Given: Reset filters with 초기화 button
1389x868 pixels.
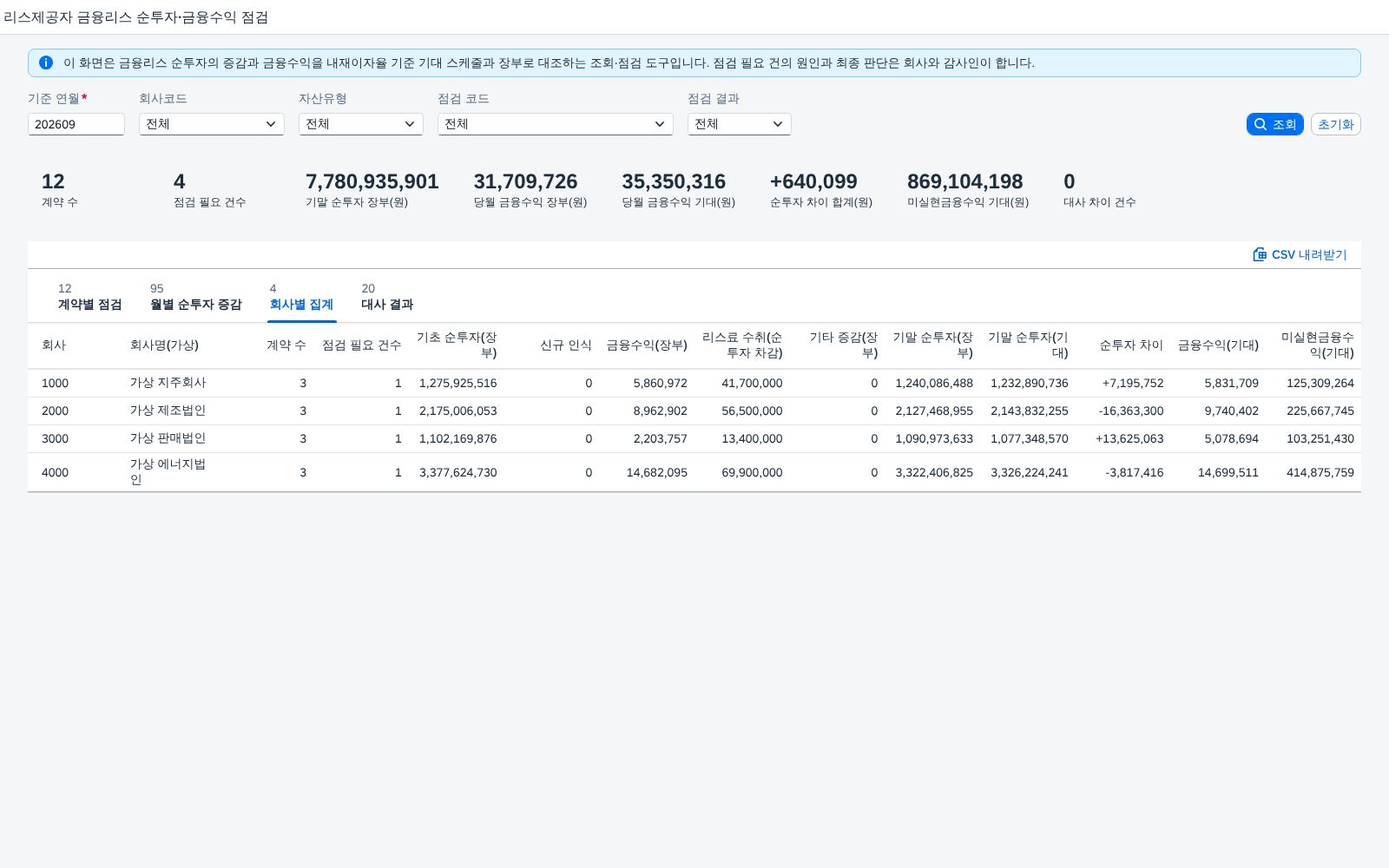Looking at the screenshot, I should tap(1335, 124).
